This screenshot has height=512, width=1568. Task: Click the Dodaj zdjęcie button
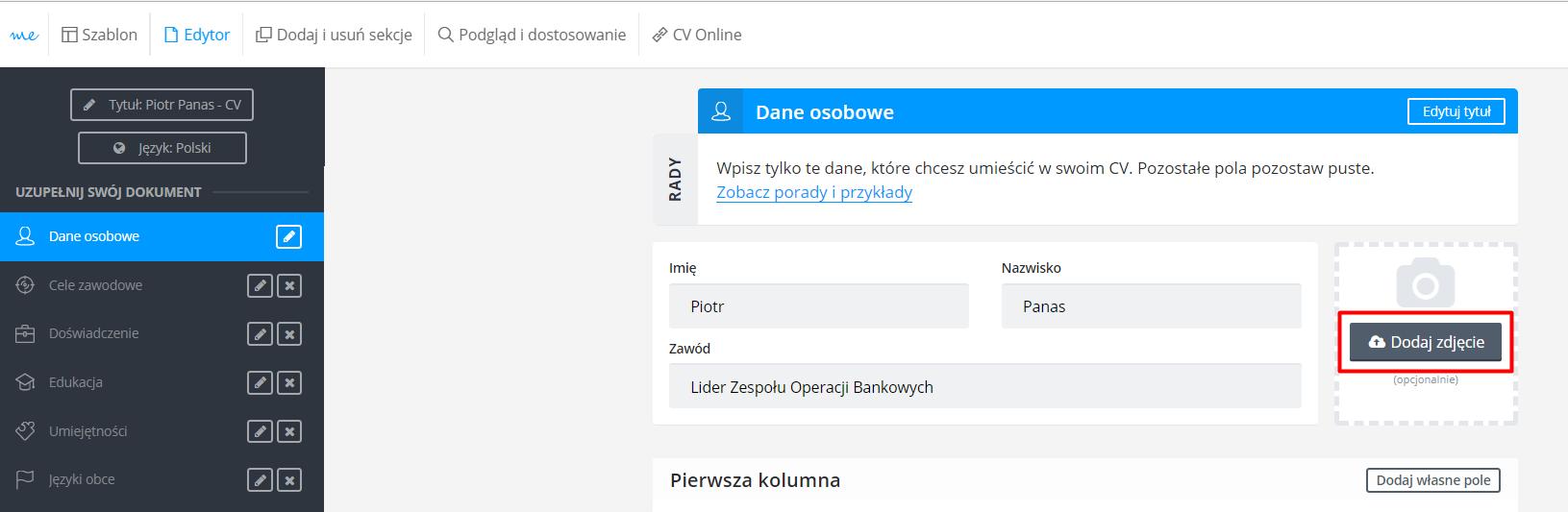(1426, 342)
